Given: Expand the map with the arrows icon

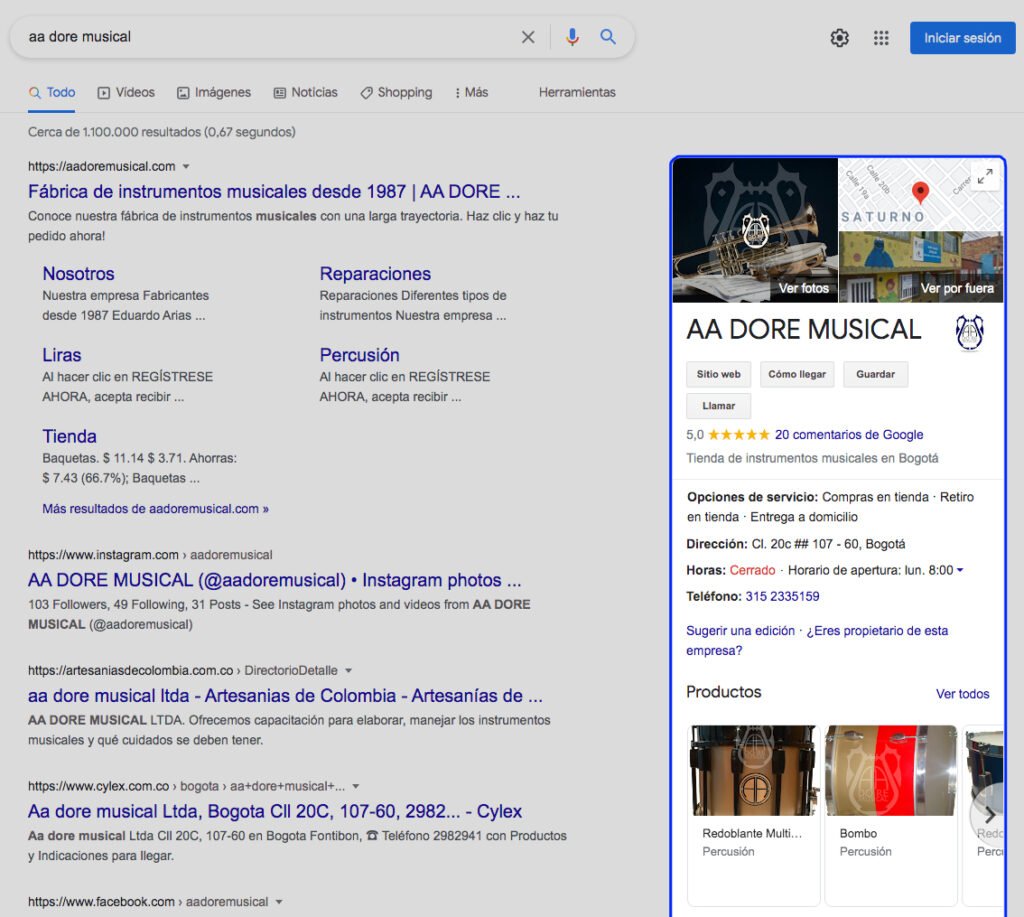Looking at the screenshot, I should pos(985,176).
